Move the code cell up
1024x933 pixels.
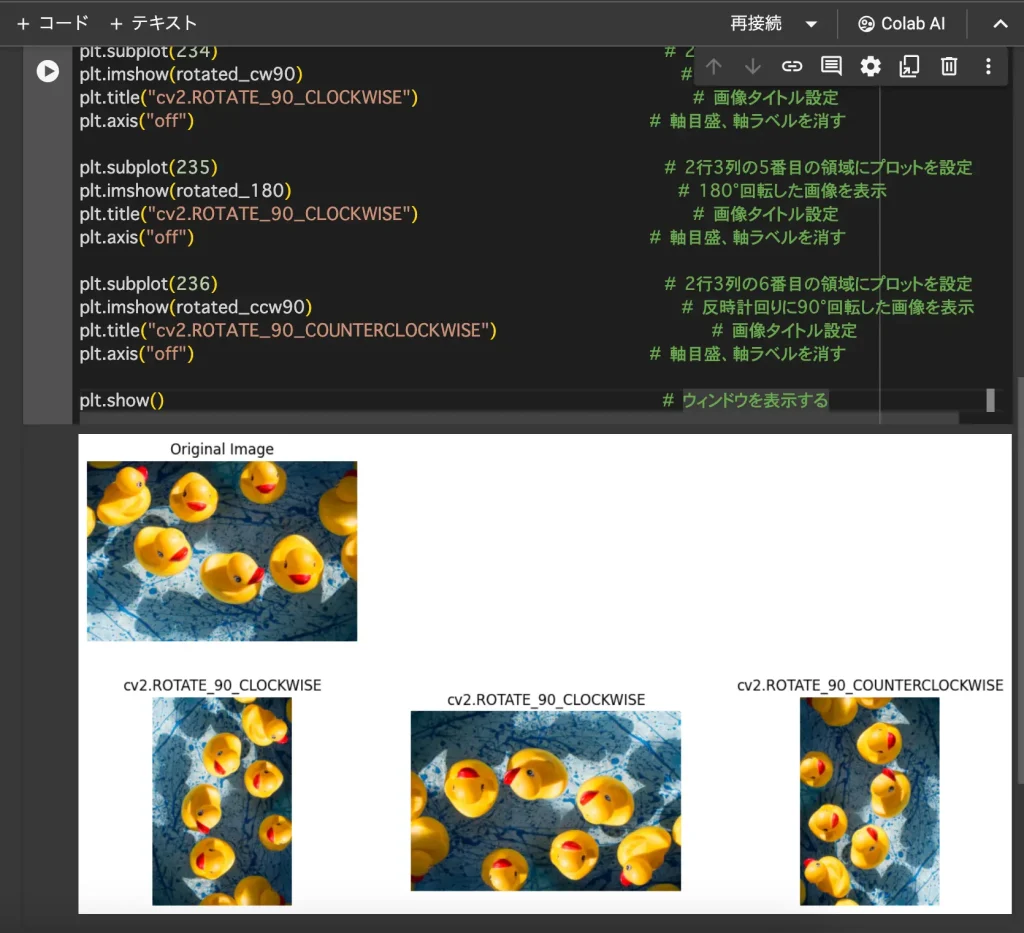(x=714, y=67)
